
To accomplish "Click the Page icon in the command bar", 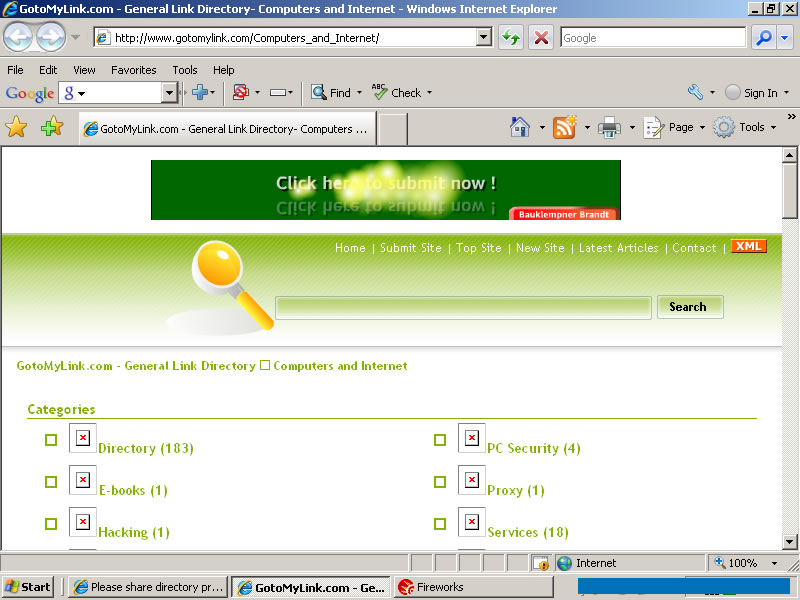I will click(654, 127).
